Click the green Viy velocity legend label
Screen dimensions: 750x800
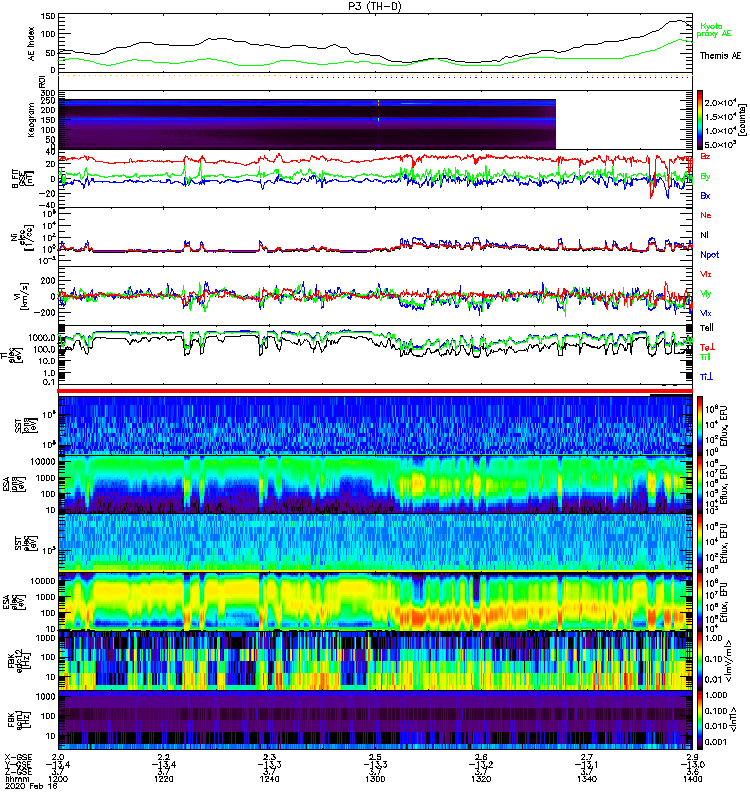pos(705,294)
